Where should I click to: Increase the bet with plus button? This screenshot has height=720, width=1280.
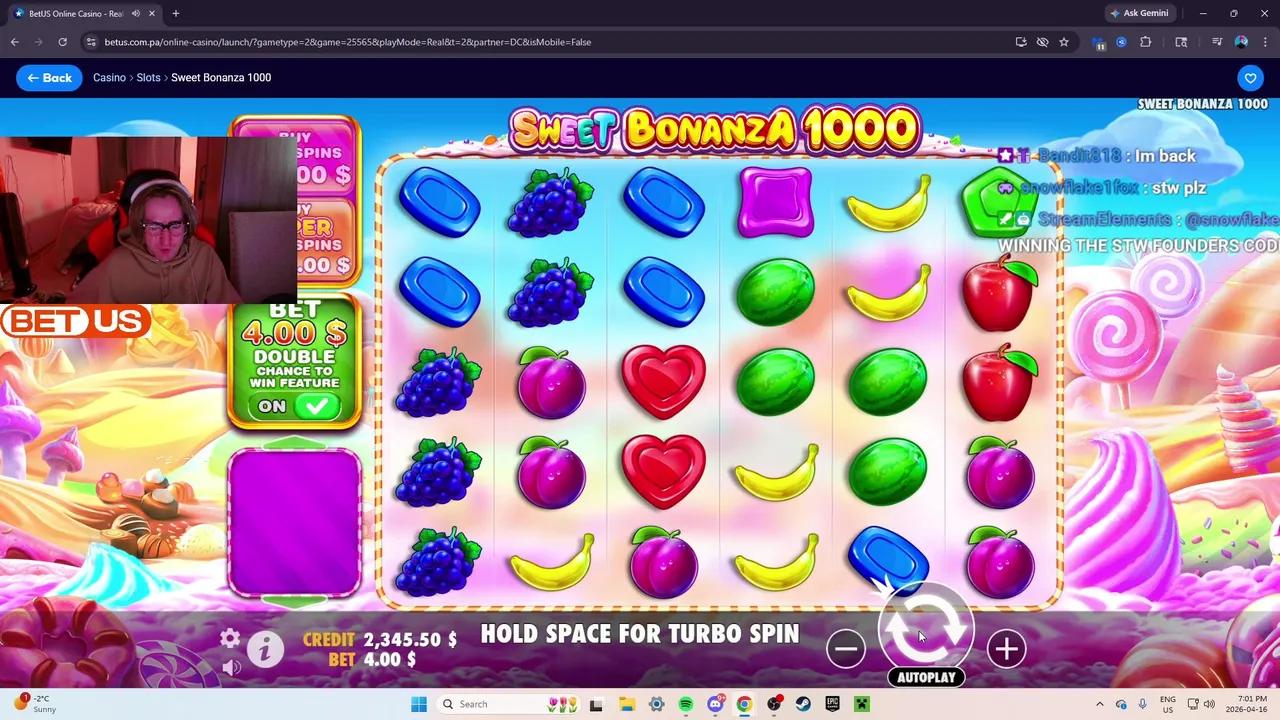pyautogui.click(x=1006, y=649)
